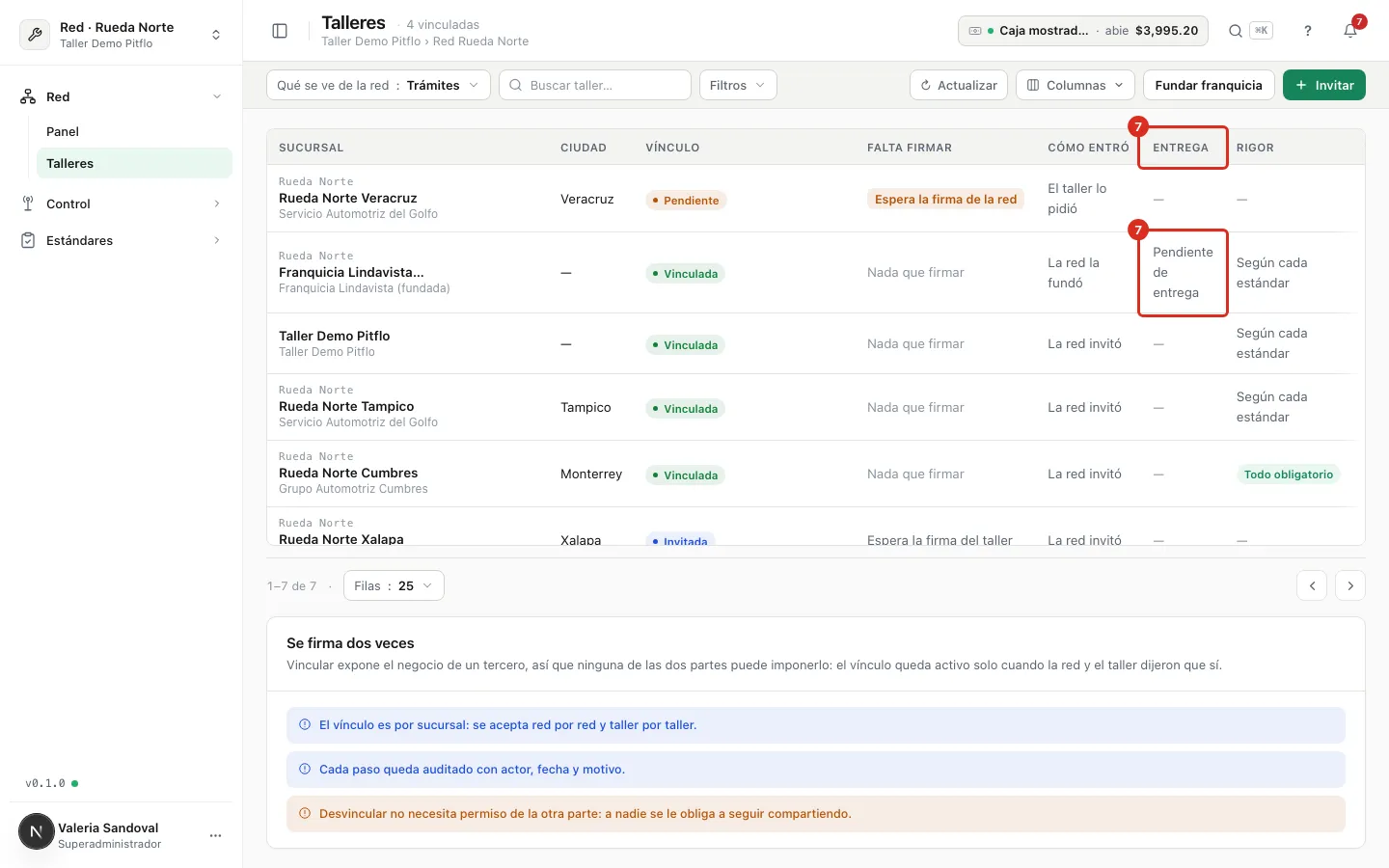This screenshot has height=868, width=1389.
Task: Open the search magnifier icon in header
Action: (x=1236, y=31)
